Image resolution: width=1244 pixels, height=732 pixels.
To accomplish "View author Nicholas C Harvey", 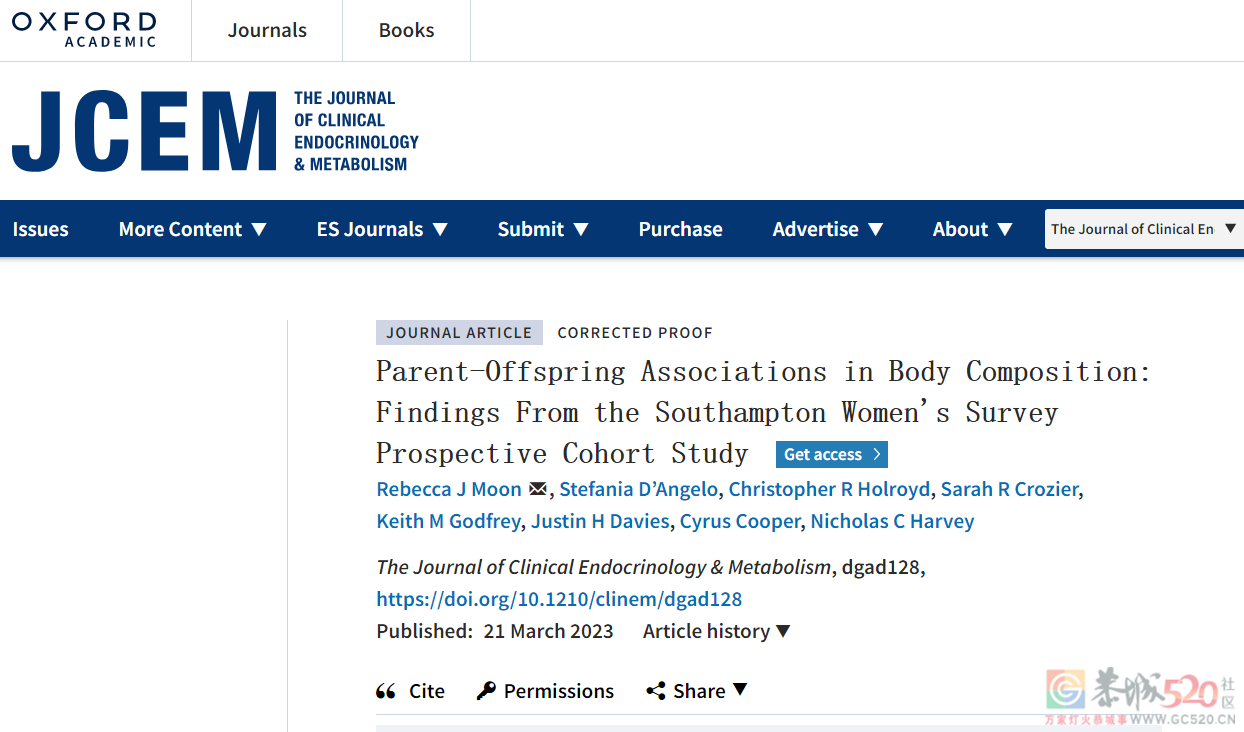I will (892, 521).
